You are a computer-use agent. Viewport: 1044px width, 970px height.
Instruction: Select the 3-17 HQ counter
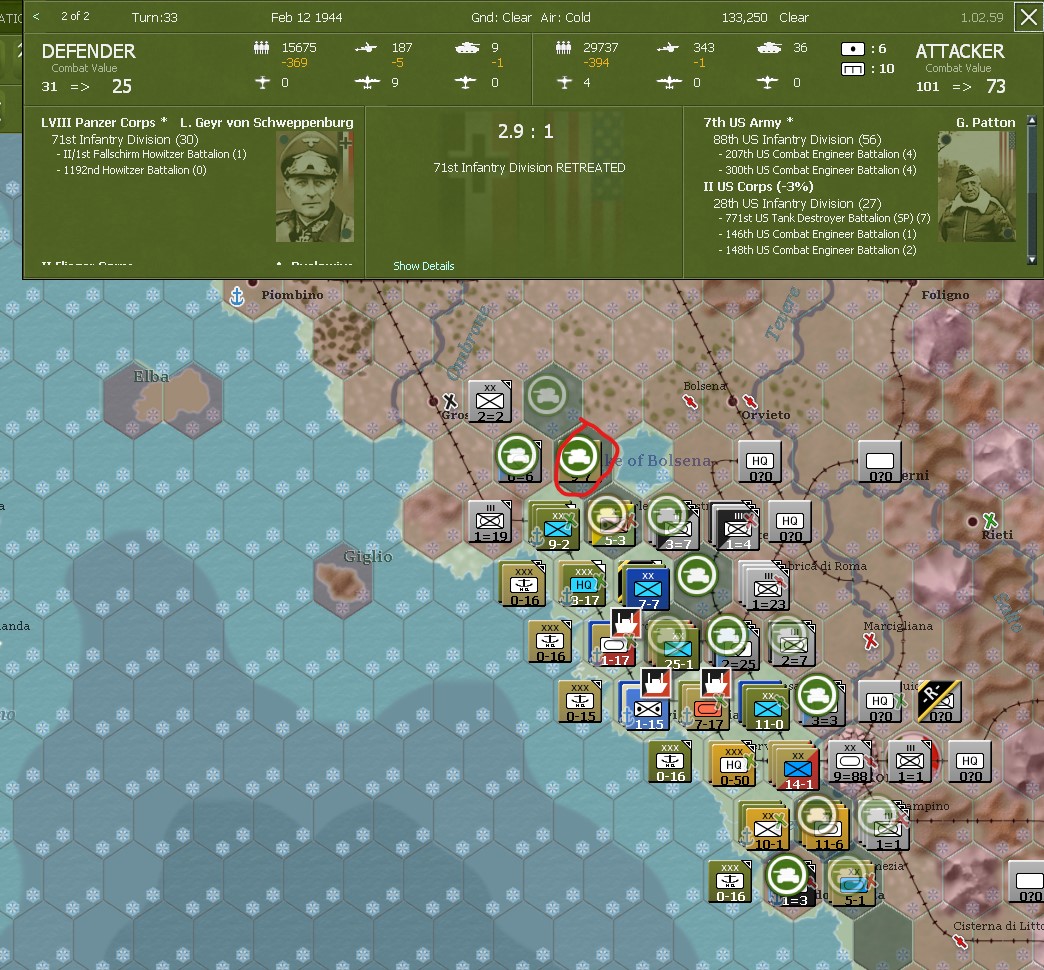click(x=583, y=585)
